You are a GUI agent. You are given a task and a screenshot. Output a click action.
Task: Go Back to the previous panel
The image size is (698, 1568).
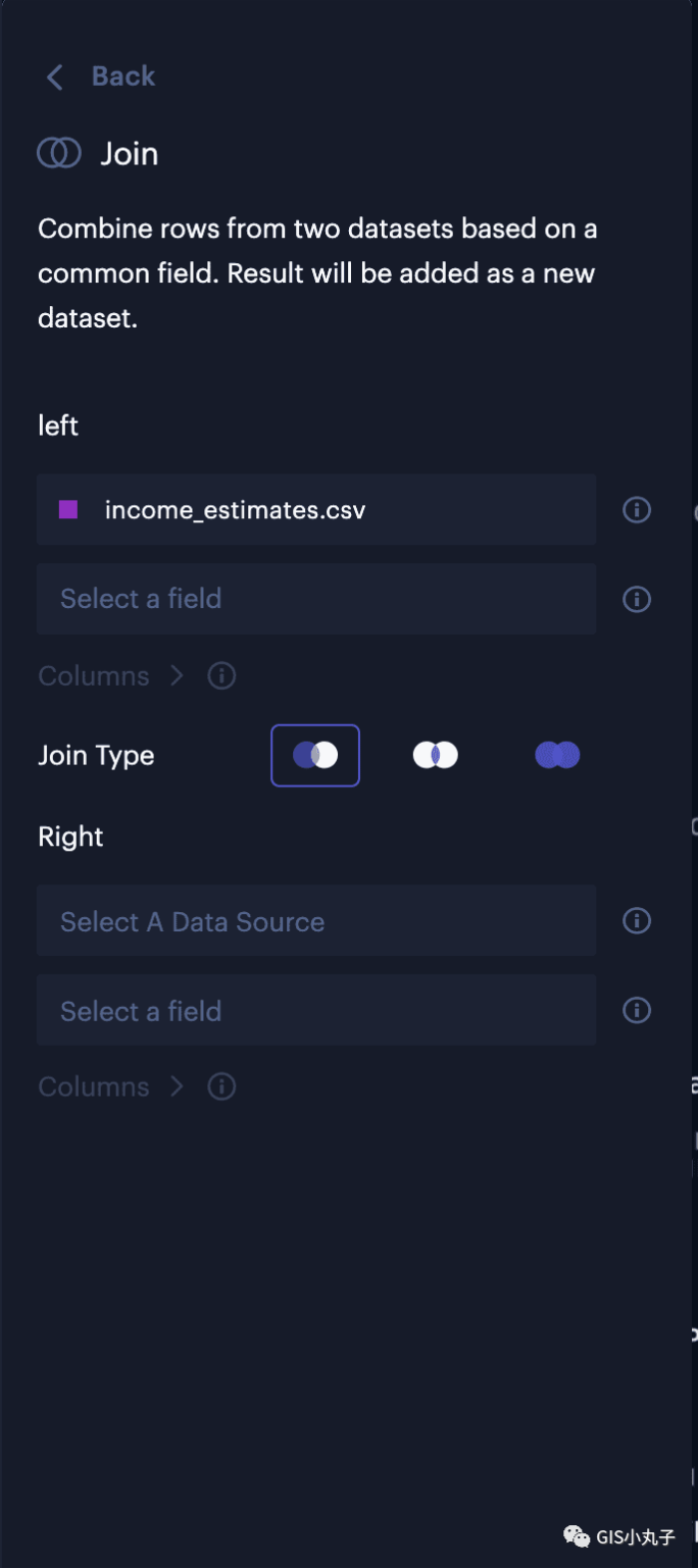[123, 77]
